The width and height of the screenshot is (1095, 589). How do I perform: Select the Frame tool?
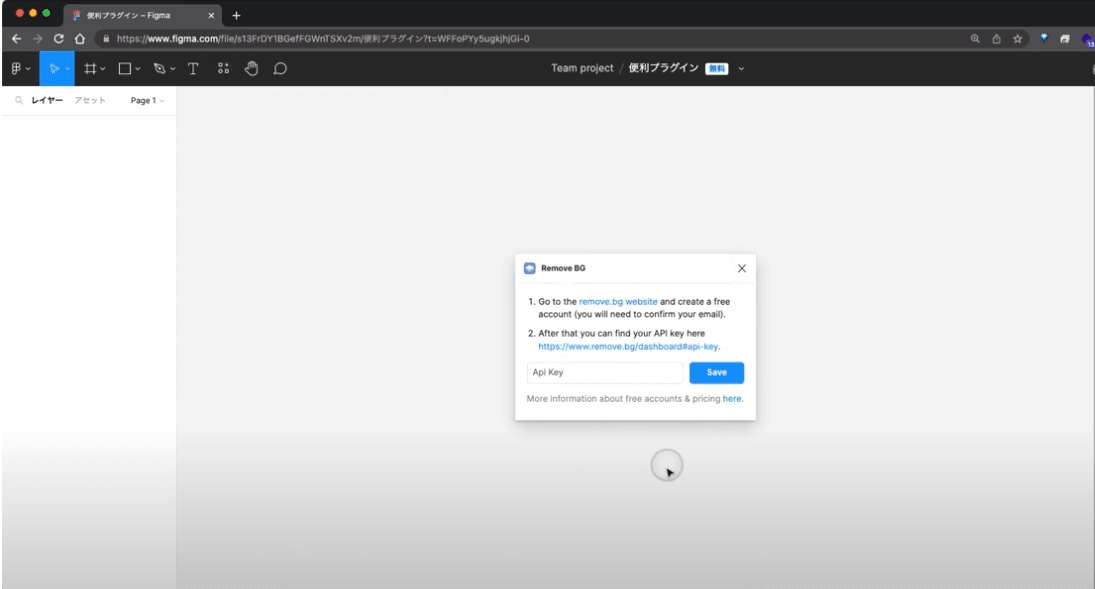point(90,68)
